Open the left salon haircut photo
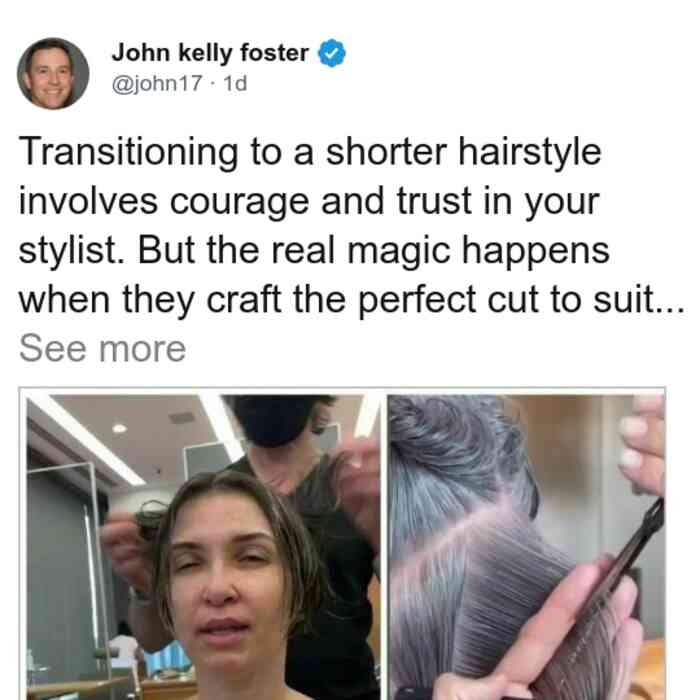Image resolution: width=700 pixels, height=700 pixels. (x=203, y=547)
